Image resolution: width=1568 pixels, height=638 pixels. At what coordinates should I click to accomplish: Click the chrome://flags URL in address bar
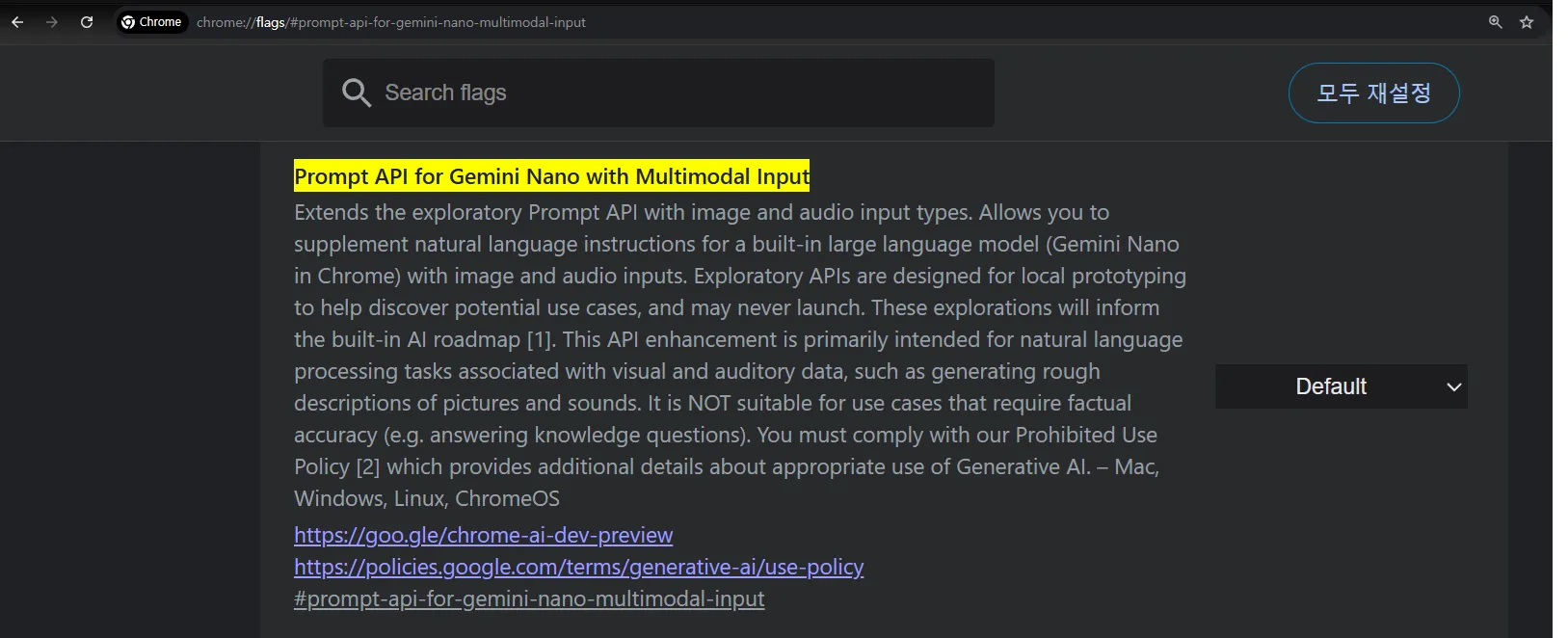click(x=391, y=22)
